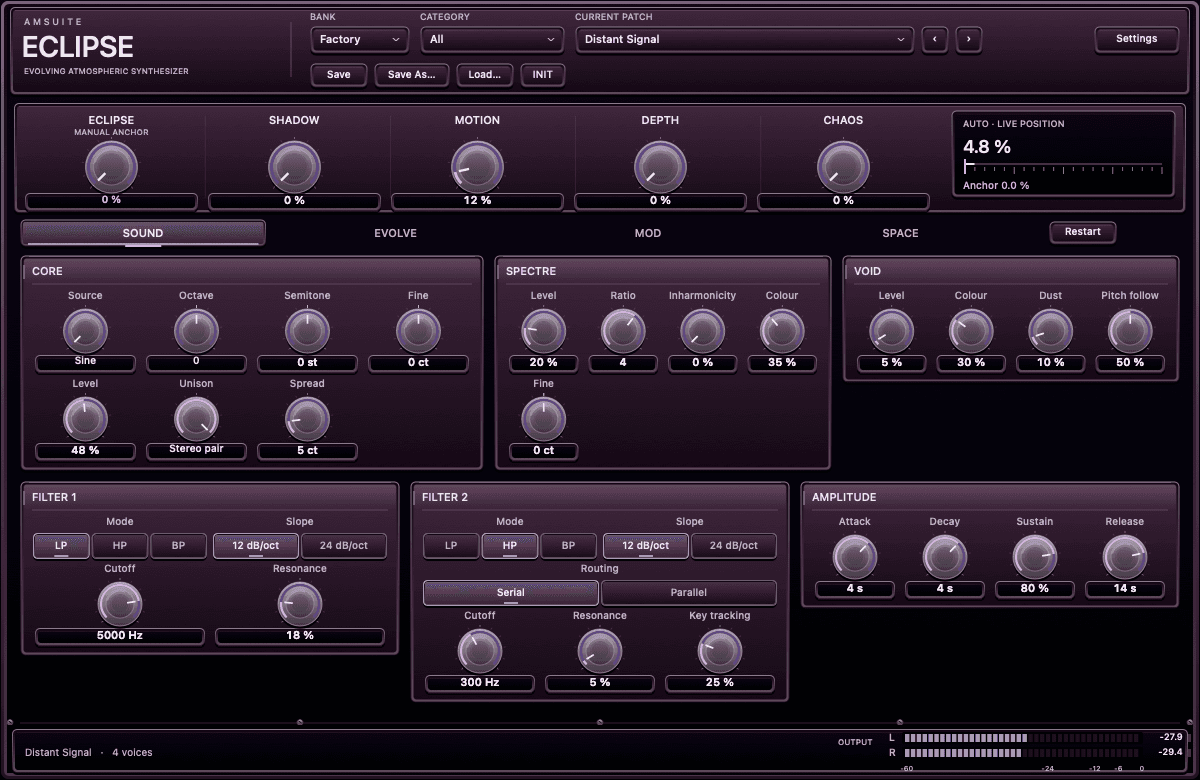Click the Load... button
This screenshot has height=780, width=1200.
(485, 75)
